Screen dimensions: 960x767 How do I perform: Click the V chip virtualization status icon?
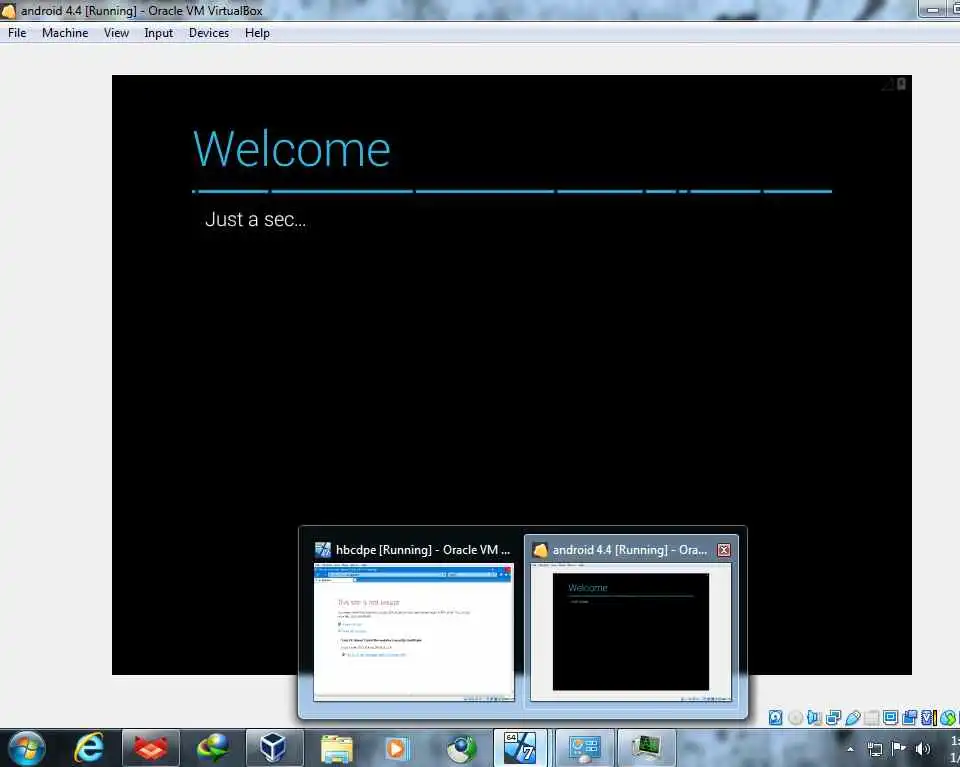928,717
